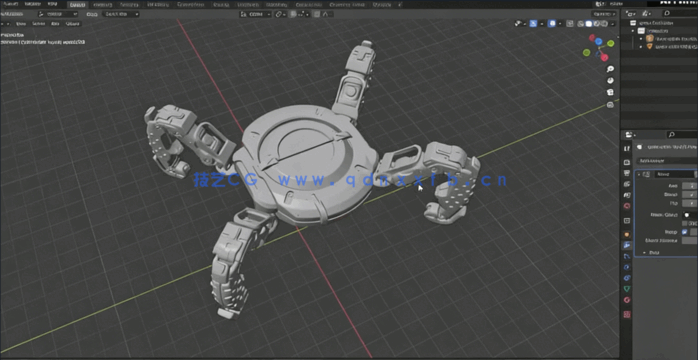Open the overlays options dropdown arrow

(559, 24)
